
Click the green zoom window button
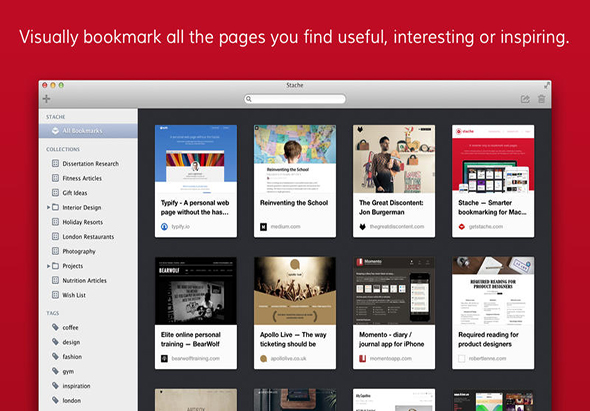(61, 85)
